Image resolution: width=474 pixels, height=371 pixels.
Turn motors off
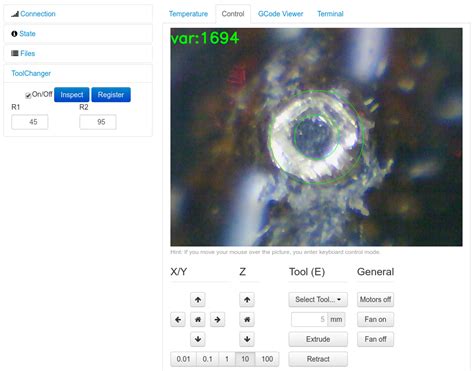pyautogui.click(x=375, y=300)
